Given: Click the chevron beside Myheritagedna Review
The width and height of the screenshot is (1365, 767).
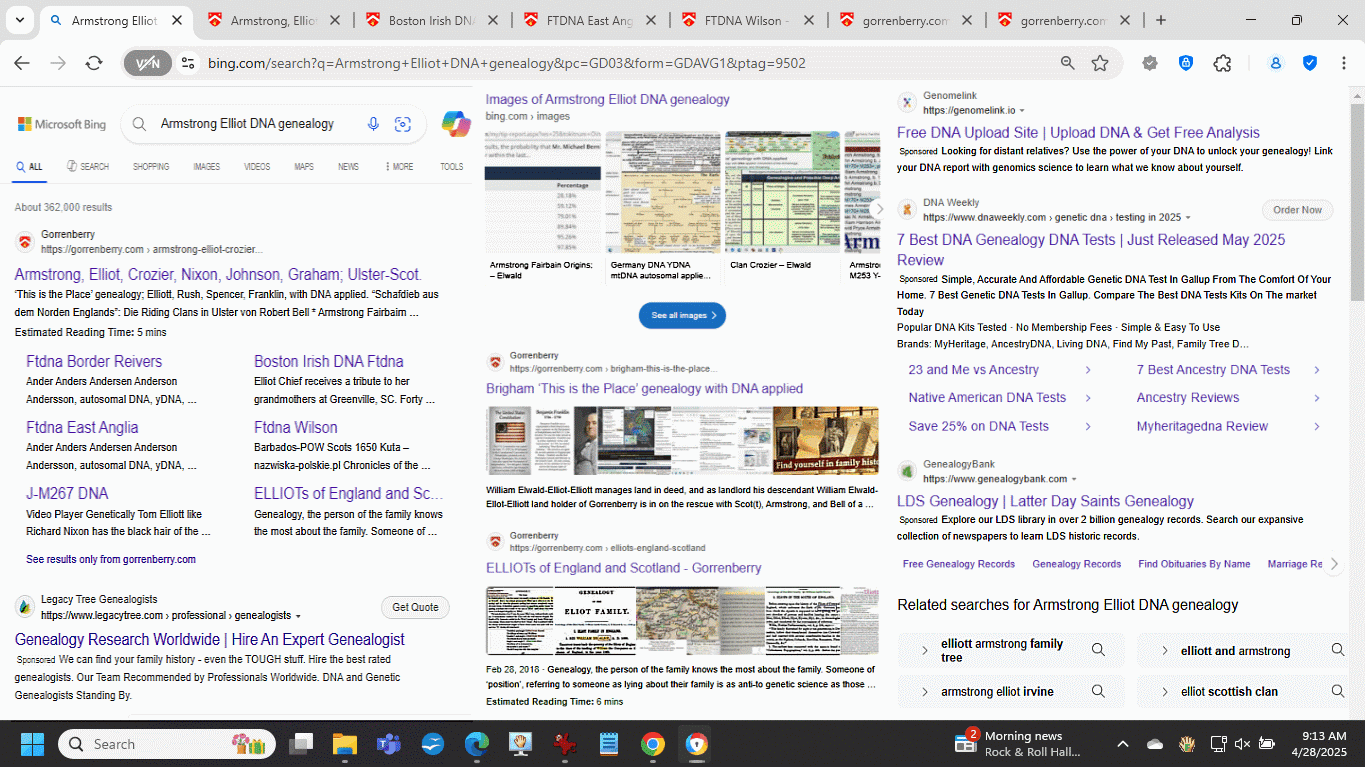Looking at the screenshot, I should click(x=1317, y=426).
